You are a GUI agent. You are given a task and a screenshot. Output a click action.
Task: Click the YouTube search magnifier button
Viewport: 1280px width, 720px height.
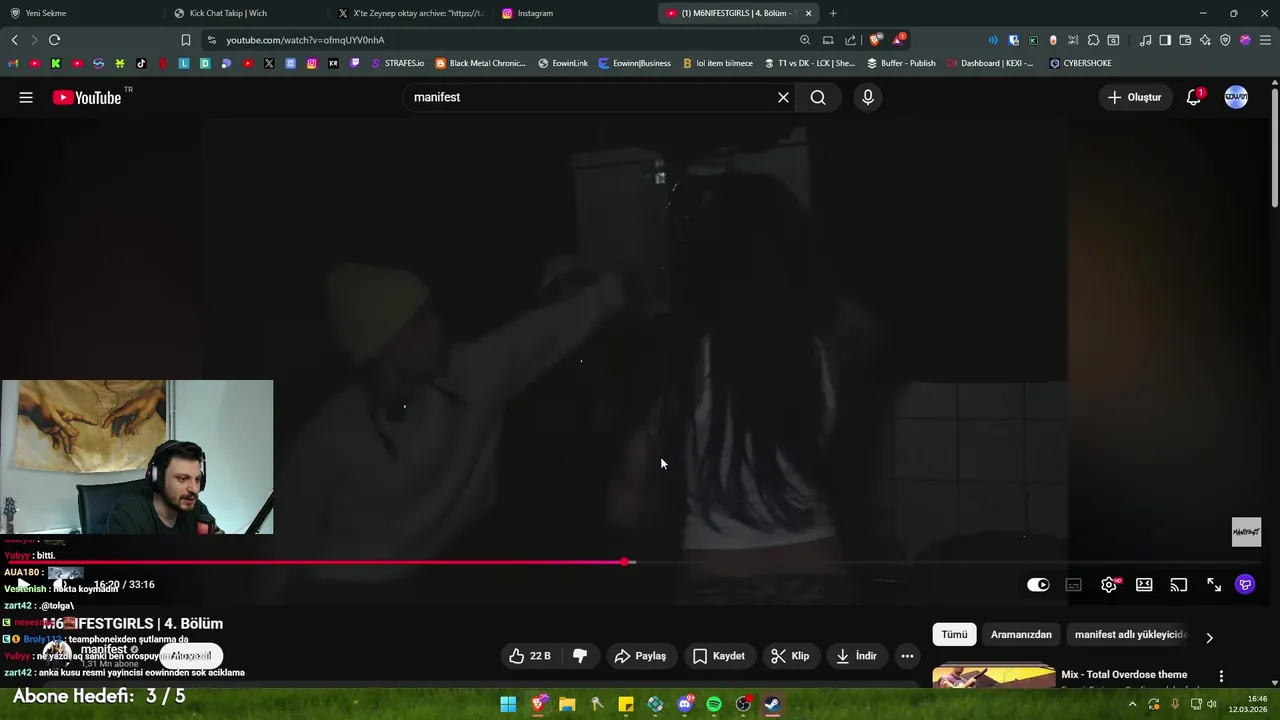tap(818, 97)
